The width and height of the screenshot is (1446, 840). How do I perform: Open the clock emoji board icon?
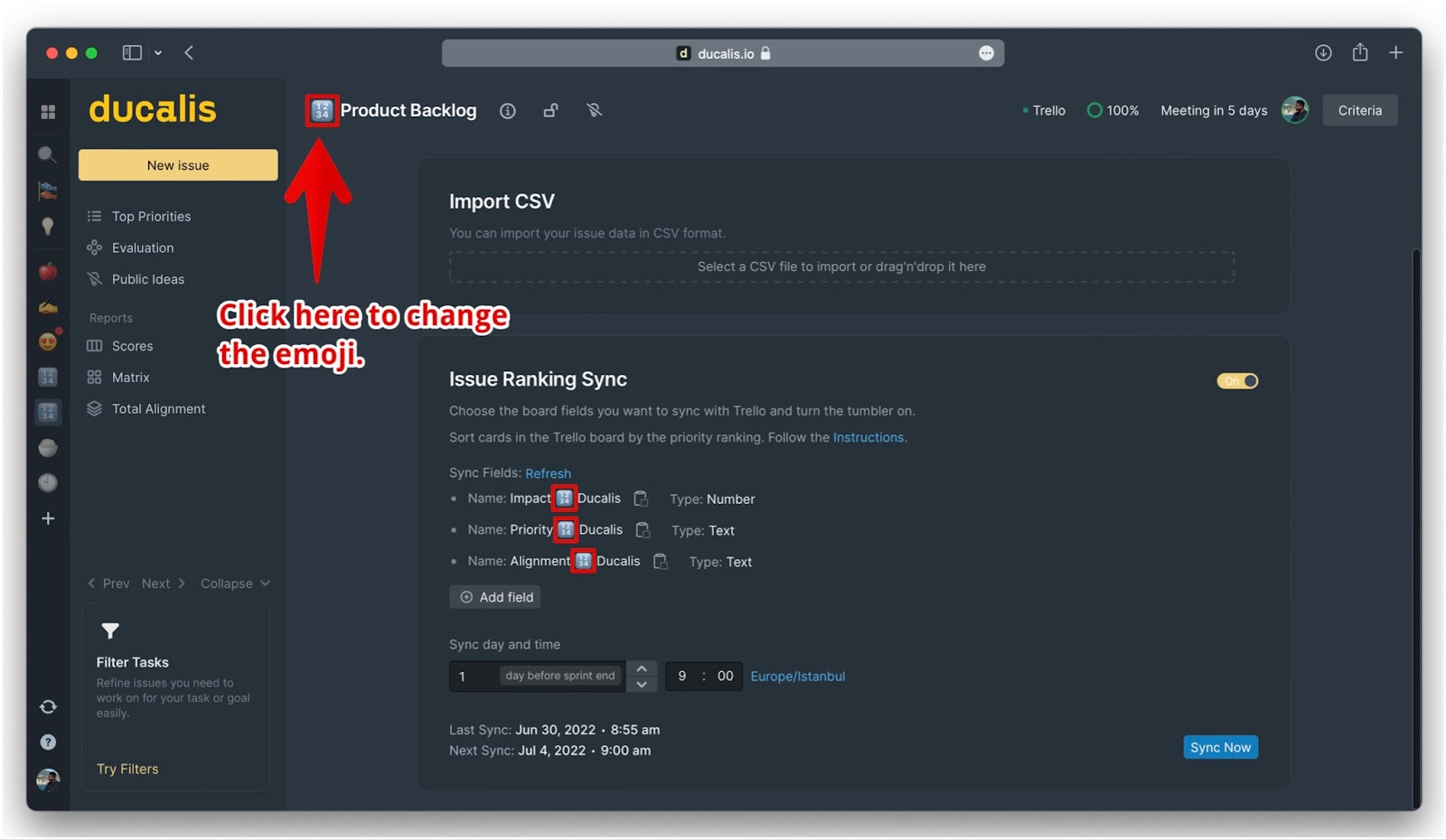(x=48, y=483)
